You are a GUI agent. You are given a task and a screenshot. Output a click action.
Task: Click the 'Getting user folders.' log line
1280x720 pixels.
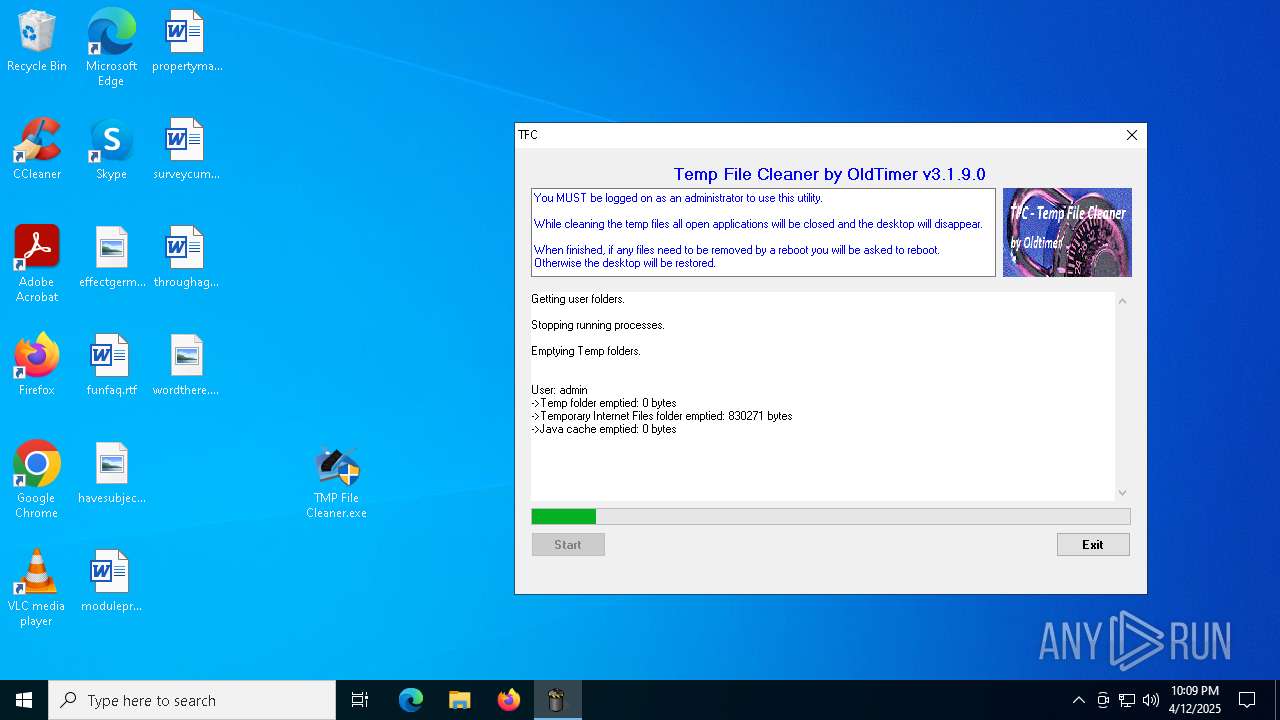pos(578,299)
